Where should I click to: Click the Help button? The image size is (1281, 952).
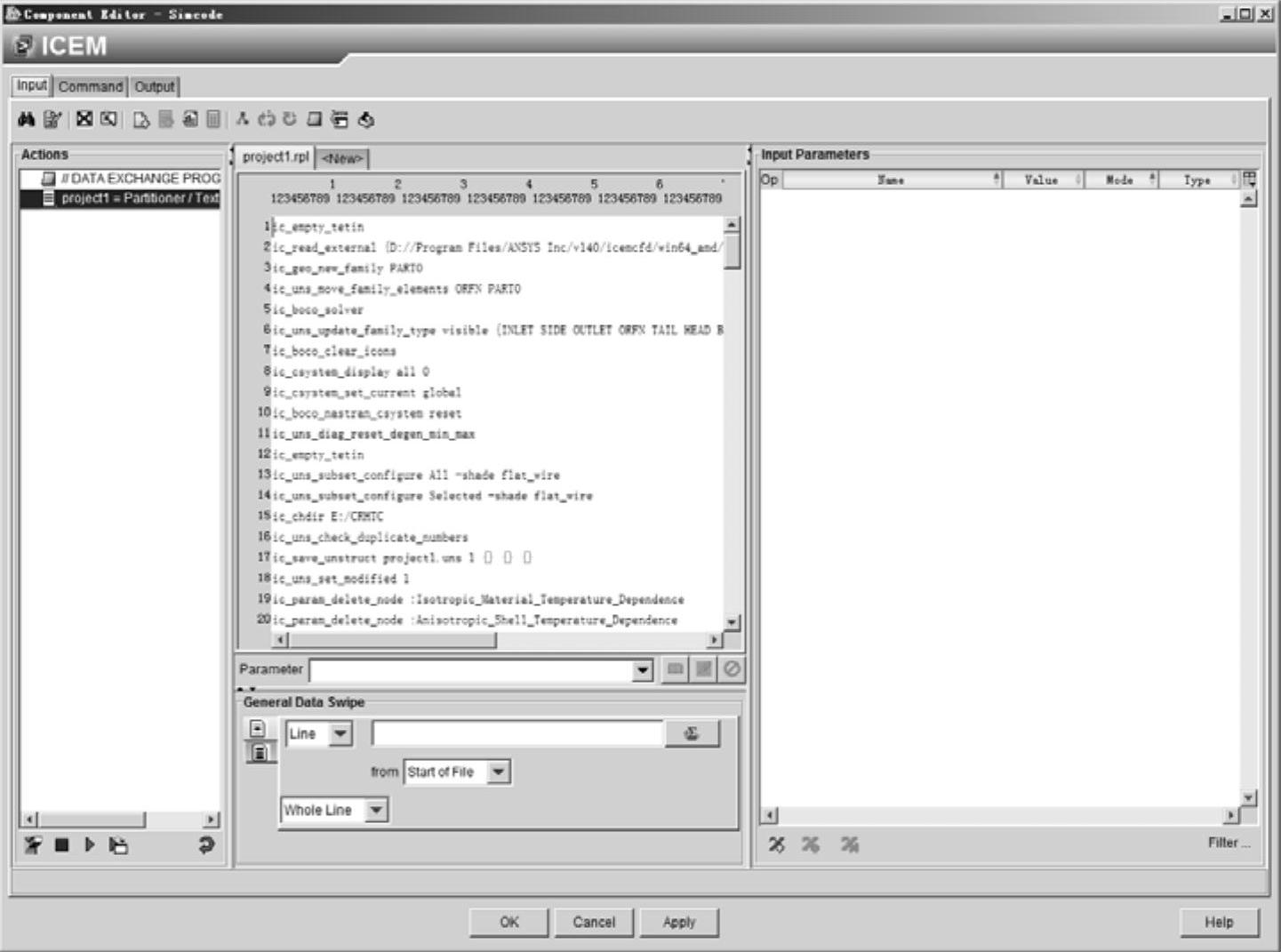click(x=1219, y=922)
